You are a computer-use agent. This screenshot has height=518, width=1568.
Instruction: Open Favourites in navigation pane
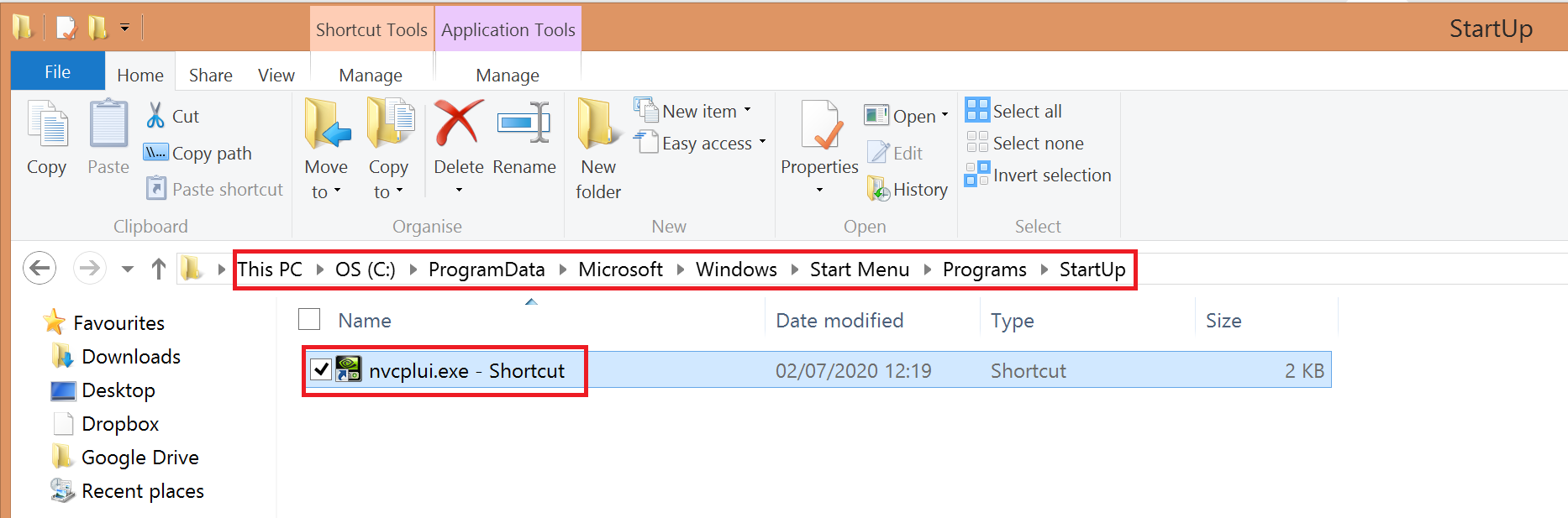pos(103,322)
